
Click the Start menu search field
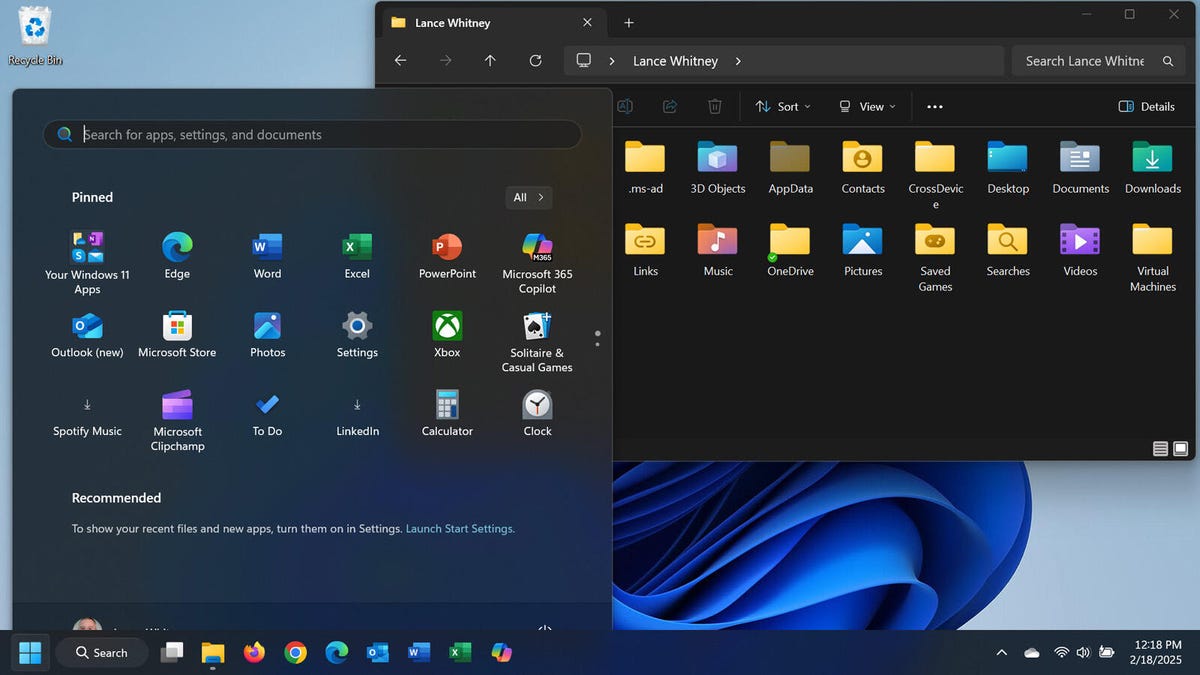tap(312, 135)
